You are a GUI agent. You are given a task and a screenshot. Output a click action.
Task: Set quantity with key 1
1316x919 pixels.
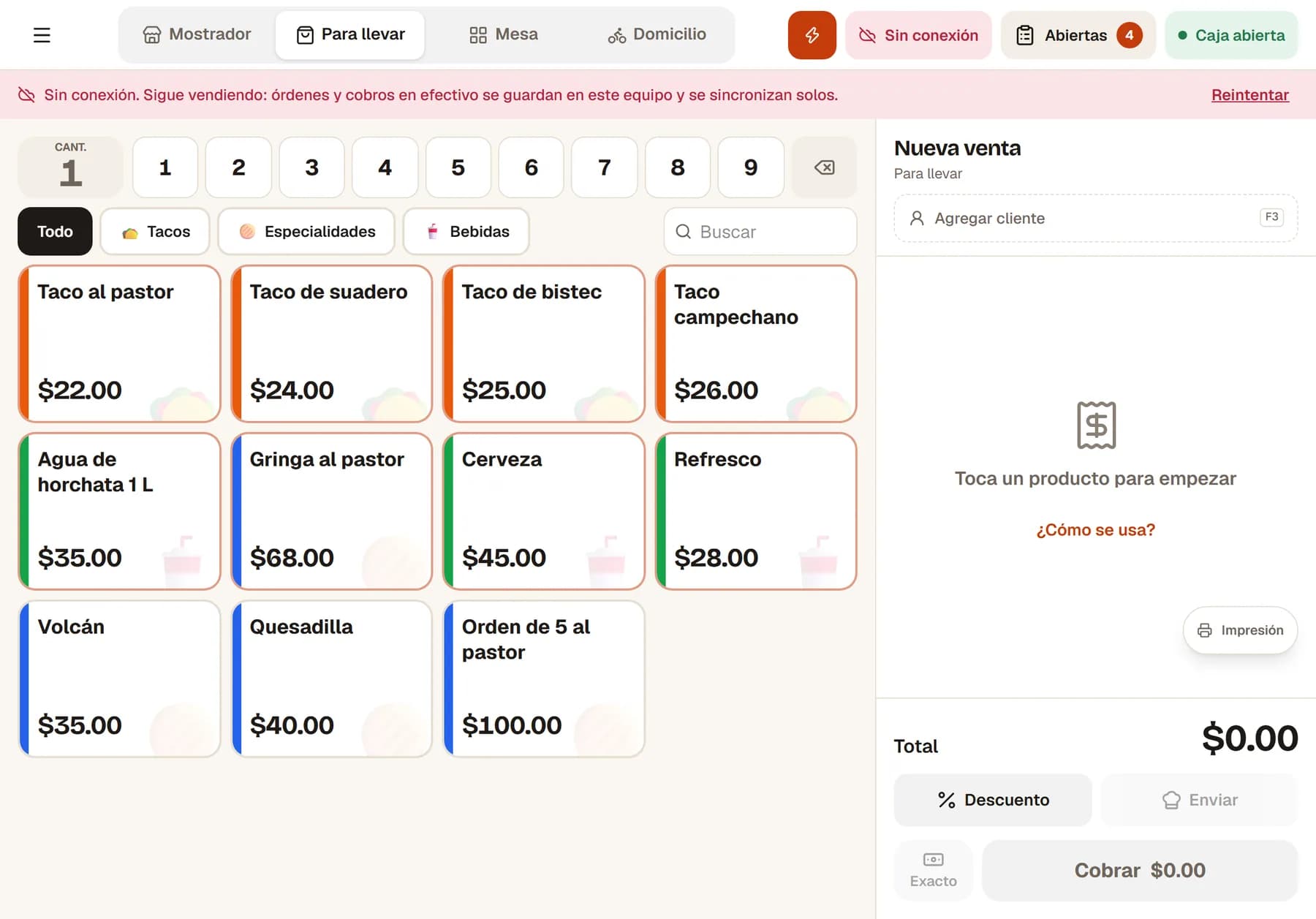tap(165, 167)
